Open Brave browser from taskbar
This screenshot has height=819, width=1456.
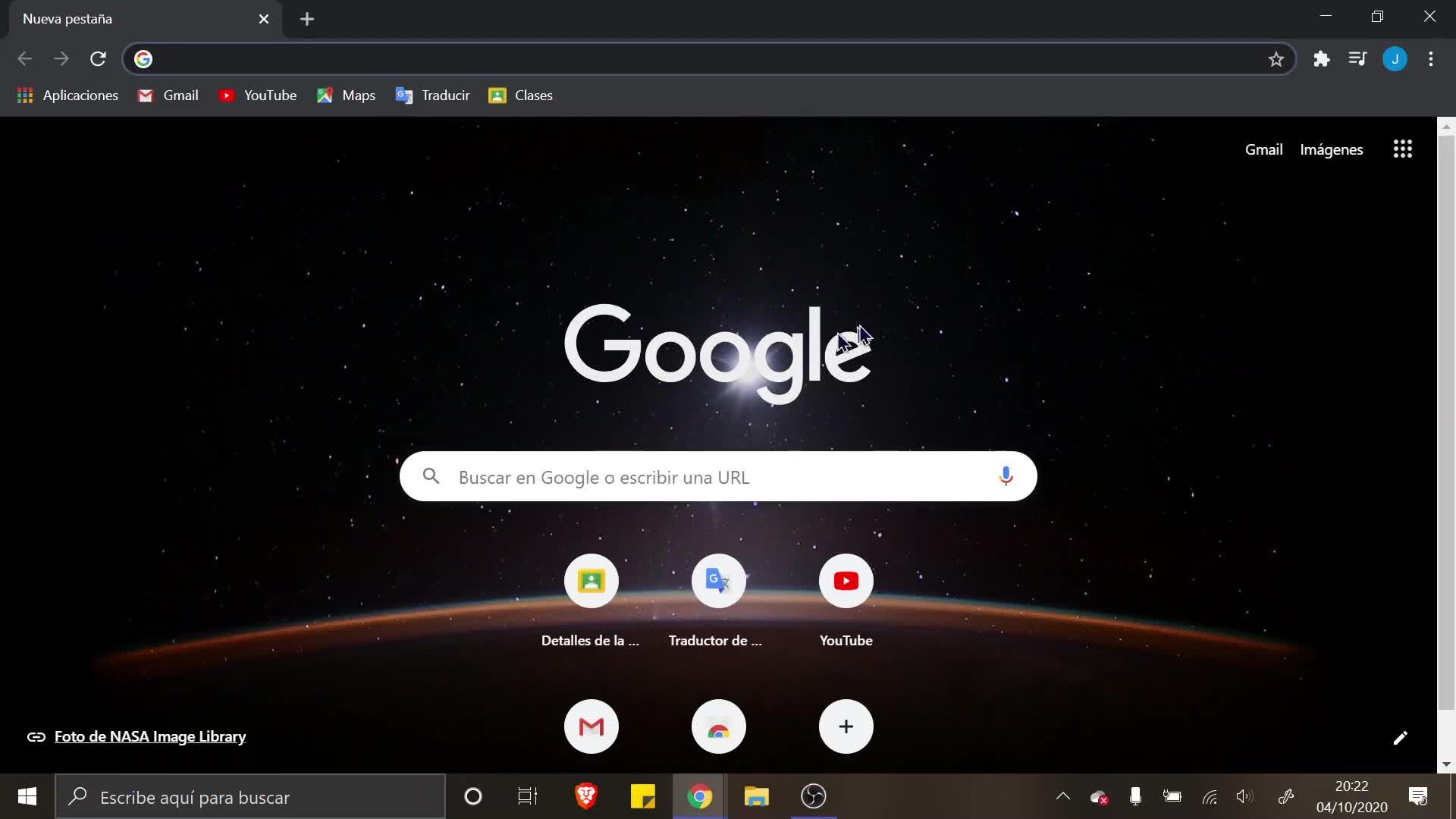click(585, 796)
